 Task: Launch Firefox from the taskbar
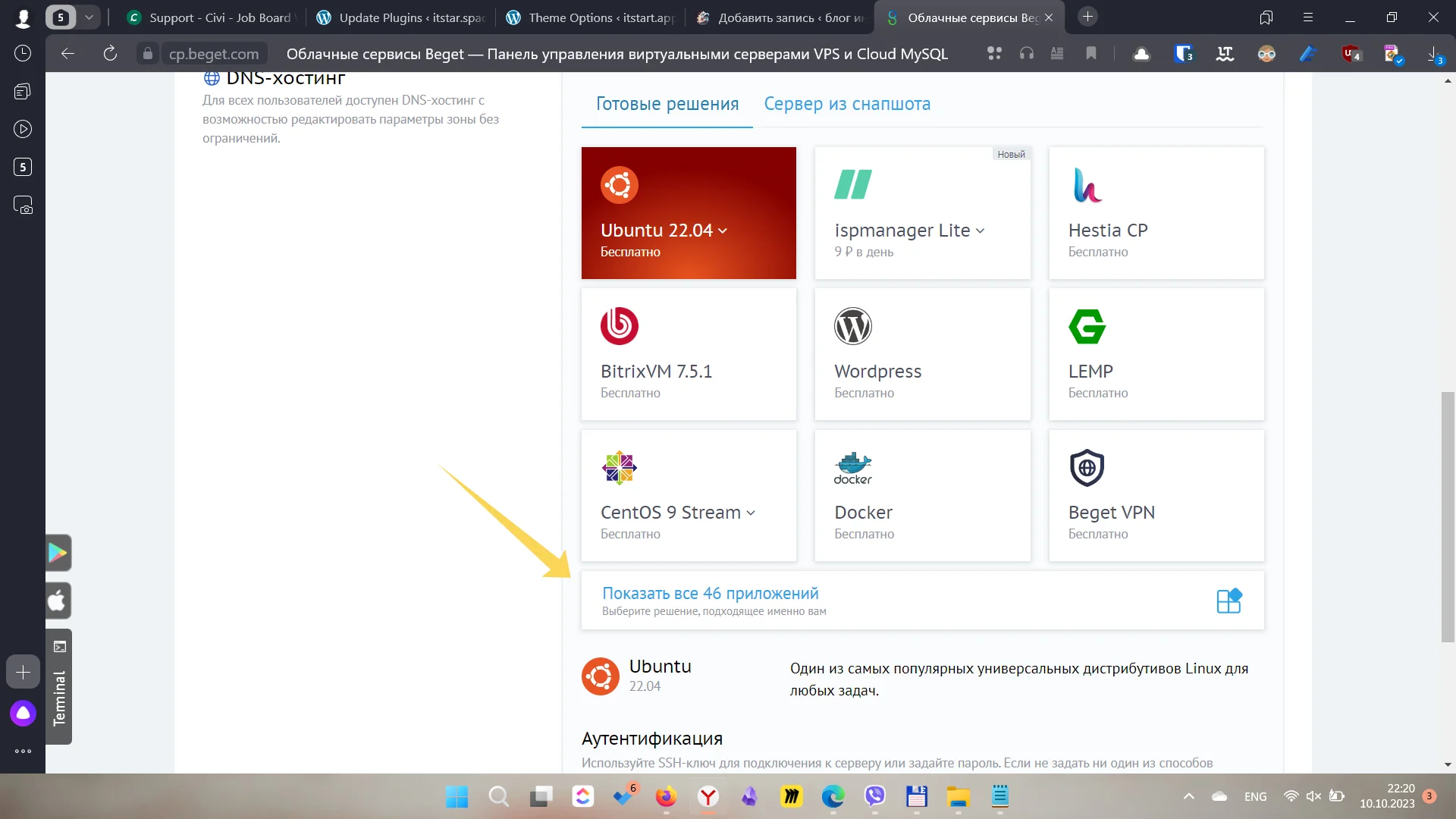(x=666, y=796)
